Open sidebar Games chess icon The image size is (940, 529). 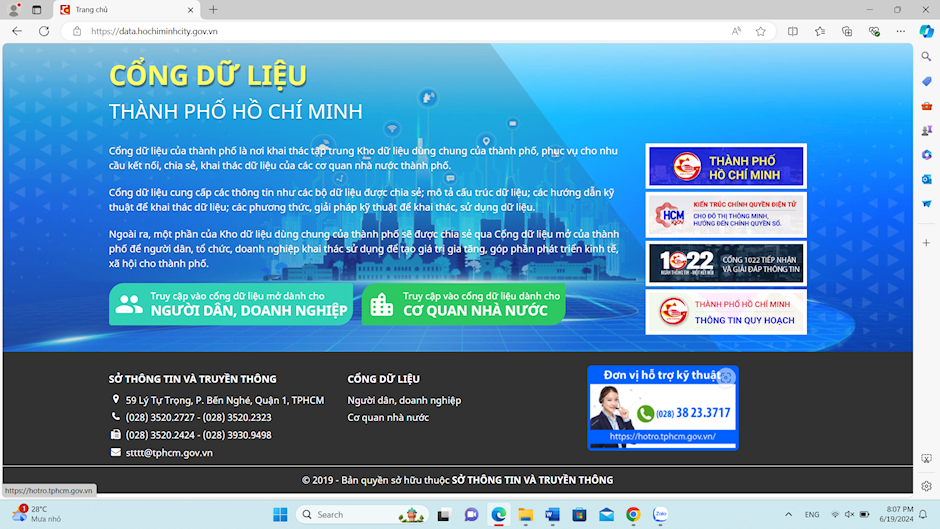click(926, 130)
